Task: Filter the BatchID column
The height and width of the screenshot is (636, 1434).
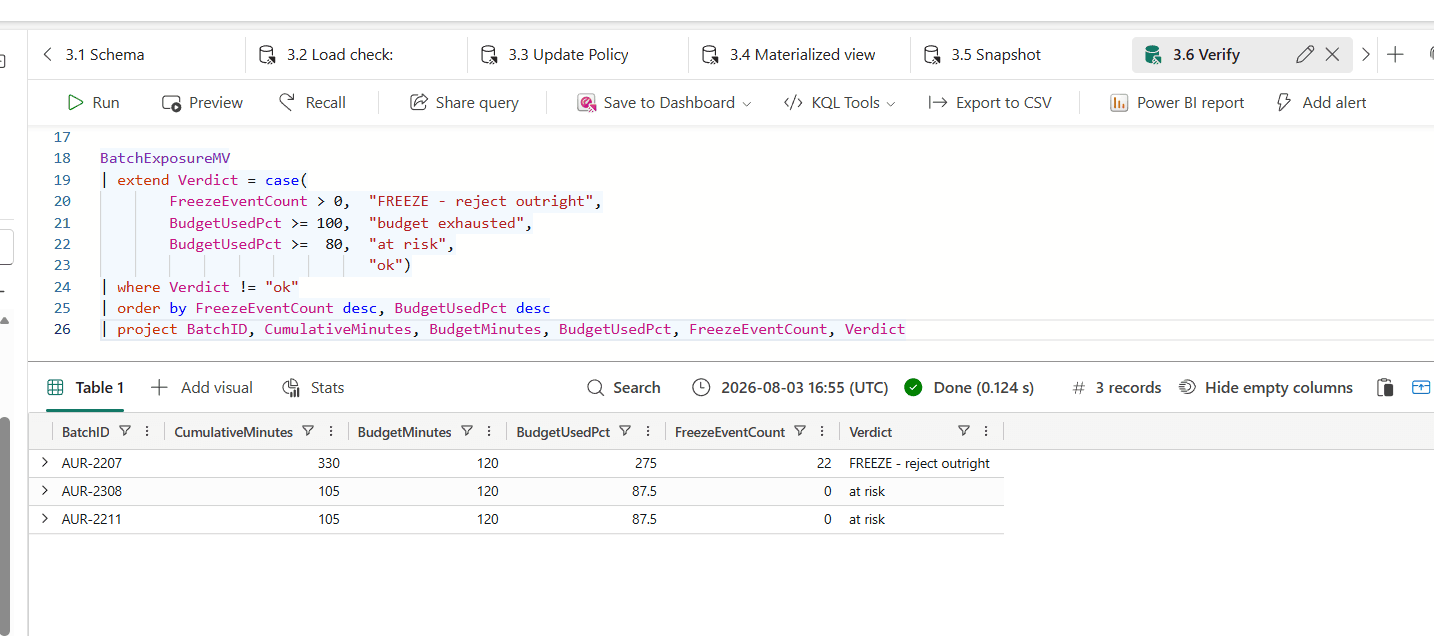Action: click(125, 431)
